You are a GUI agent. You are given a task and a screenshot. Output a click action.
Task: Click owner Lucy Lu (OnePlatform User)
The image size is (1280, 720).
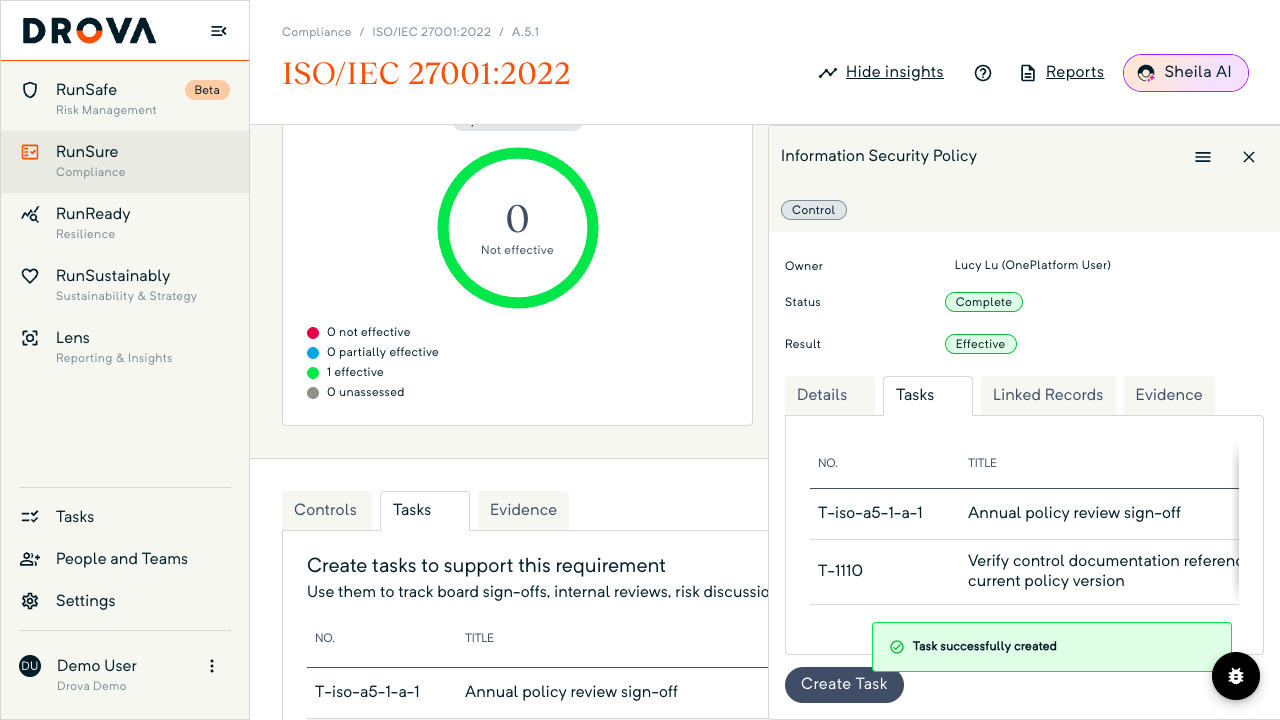pyautogui.click(x=1033, y=266)
